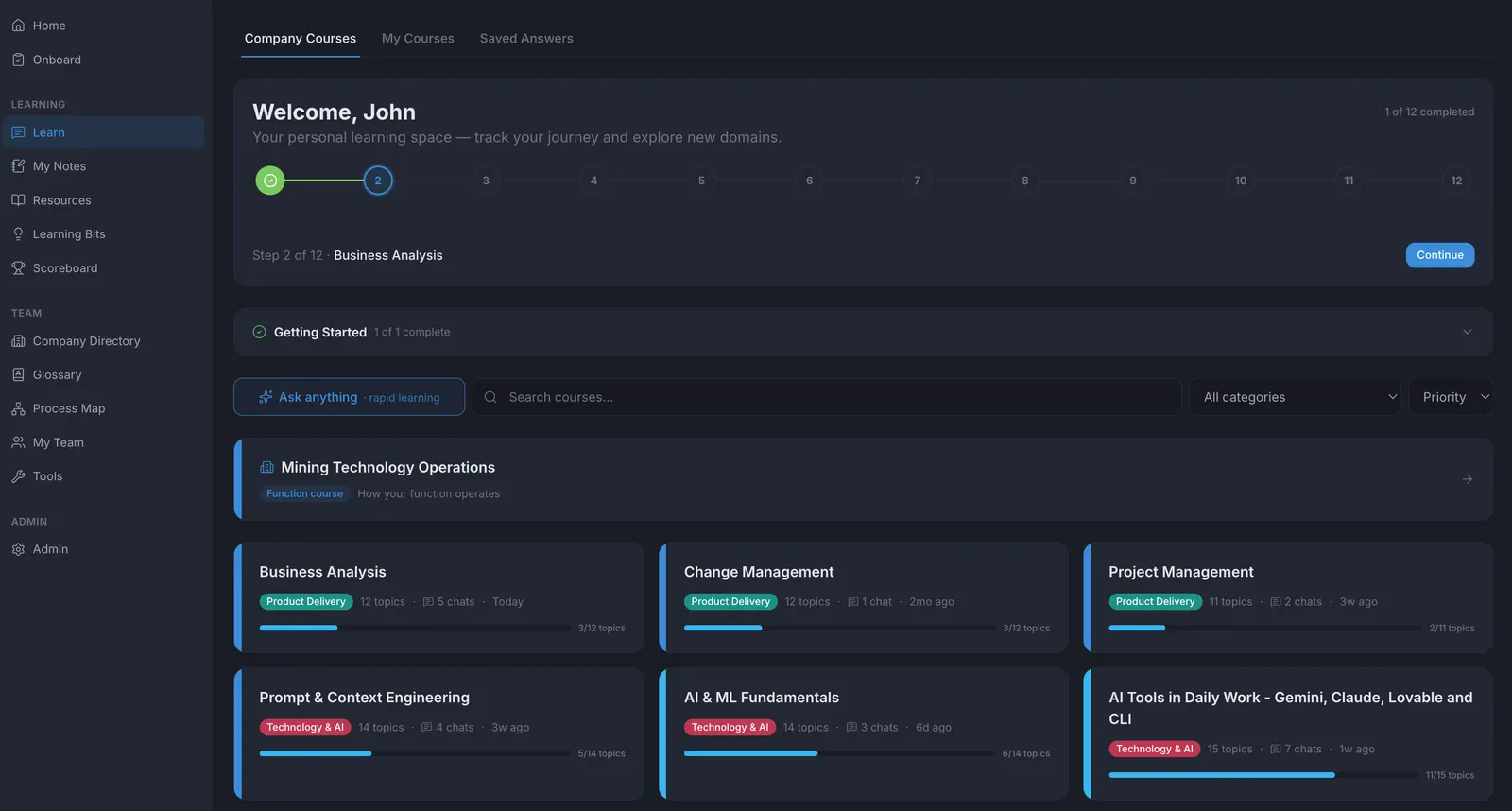Click the Mining Technology Operations building icon
The width and height of the screenshot is (1512, 811).
coord(266,467)
